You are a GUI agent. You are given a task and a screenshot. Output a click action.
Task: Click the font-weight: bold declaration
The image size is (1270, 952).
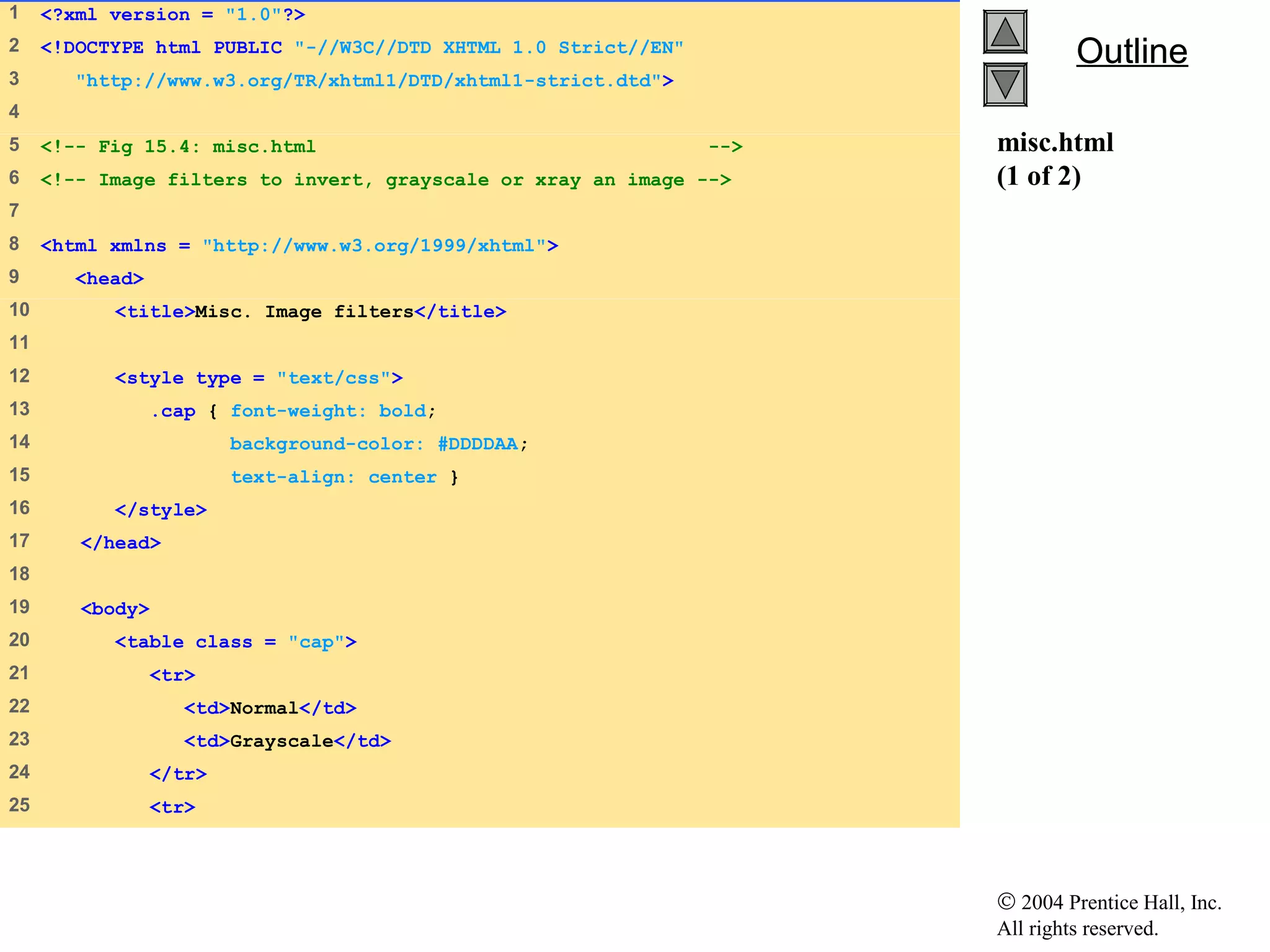pyautogui.click(x=329, y=412)
